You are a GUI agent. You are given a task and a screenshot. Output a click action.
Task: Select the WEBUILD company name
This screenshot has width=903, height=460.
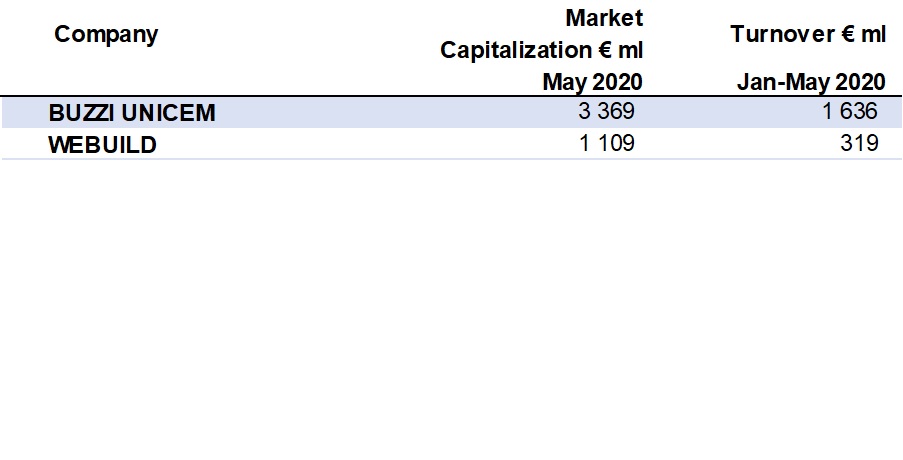point(102,144)
